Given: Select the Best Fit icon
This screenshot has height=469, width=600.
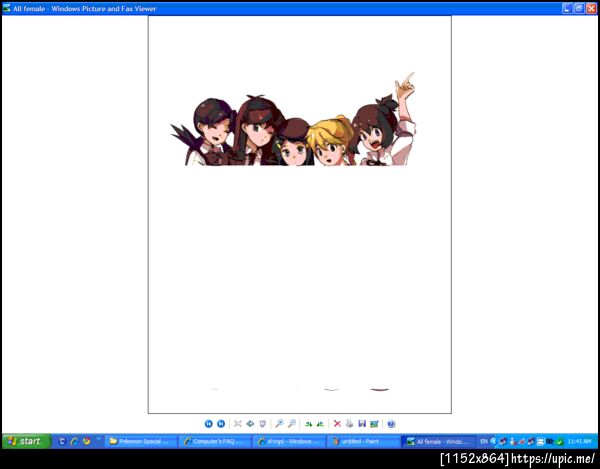Looking at the screenshot, I should coord(238,423).
